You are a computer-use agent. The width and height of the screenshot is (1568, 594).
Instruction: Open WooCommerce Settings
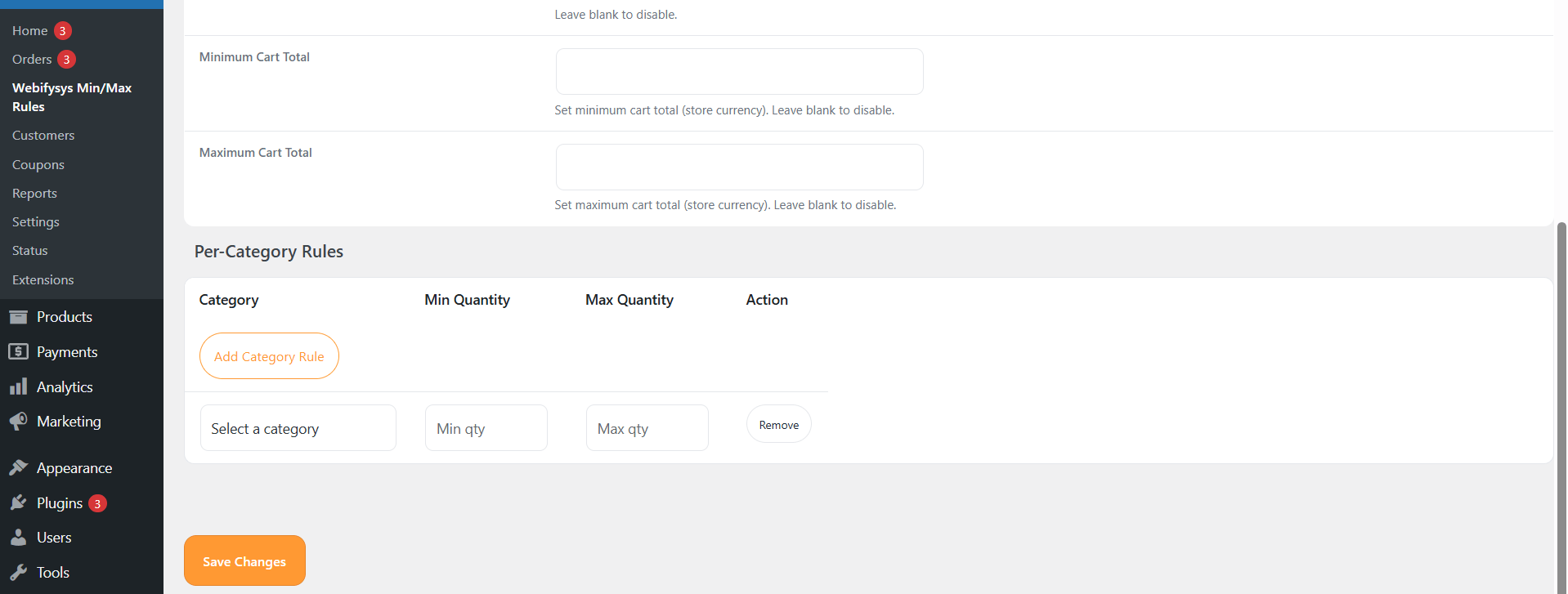(36, 222)
